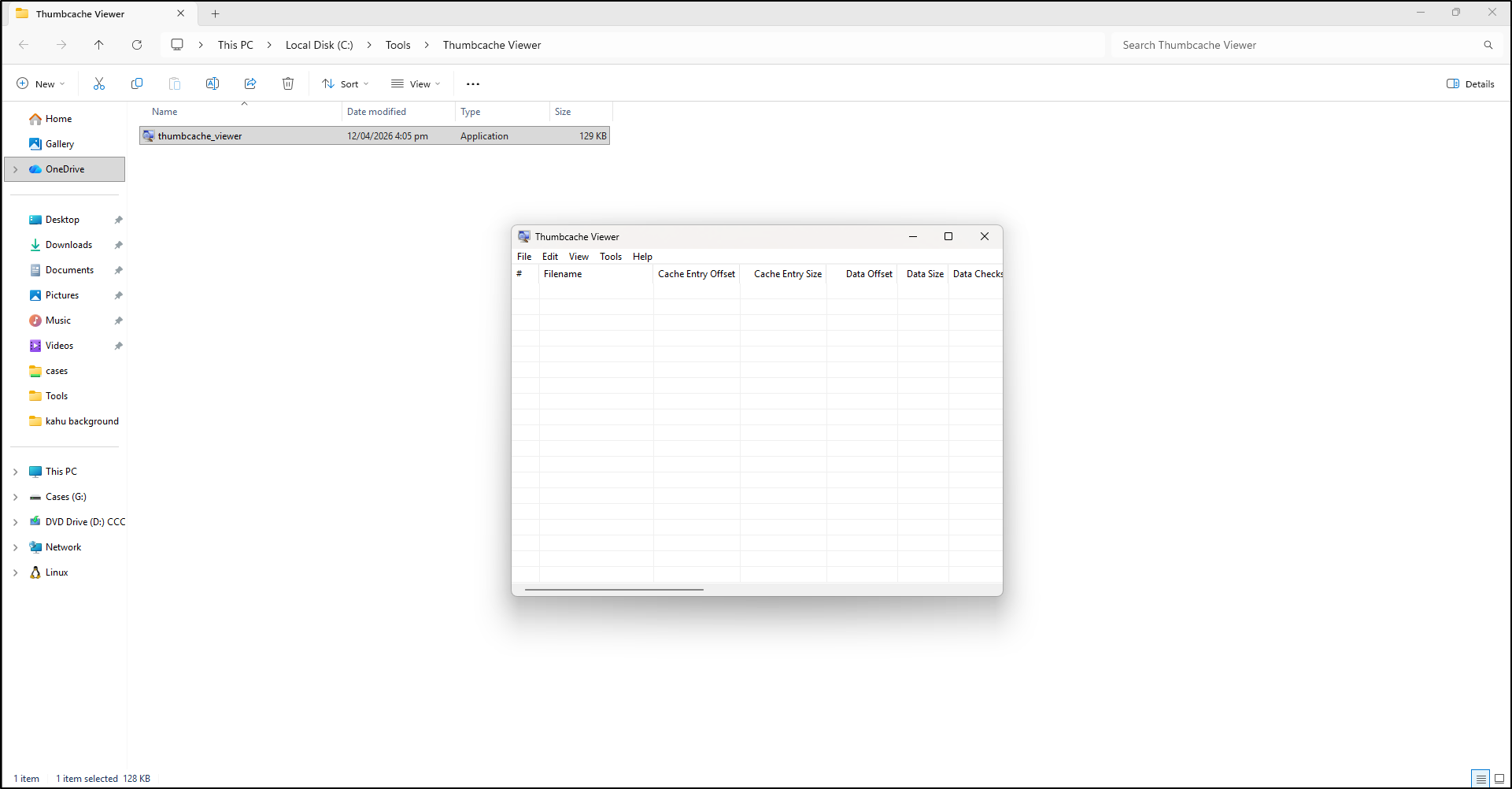Toggle the Details pane button
Viewport: 1512px width, 789px height.
[1470, 83]
